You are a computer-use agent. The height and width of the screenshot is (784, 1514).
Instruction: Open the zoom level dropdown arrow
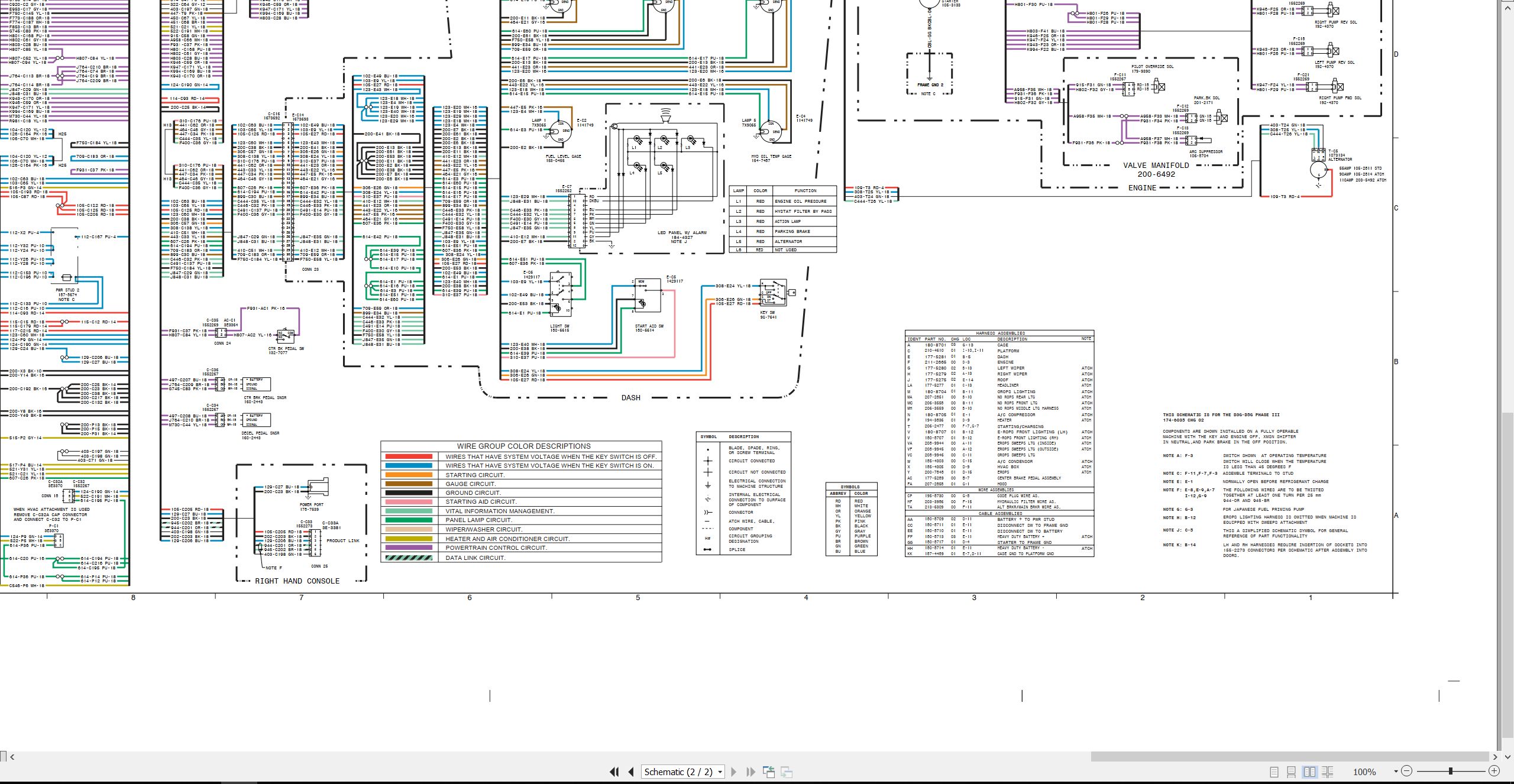(x=1396, y=771)
